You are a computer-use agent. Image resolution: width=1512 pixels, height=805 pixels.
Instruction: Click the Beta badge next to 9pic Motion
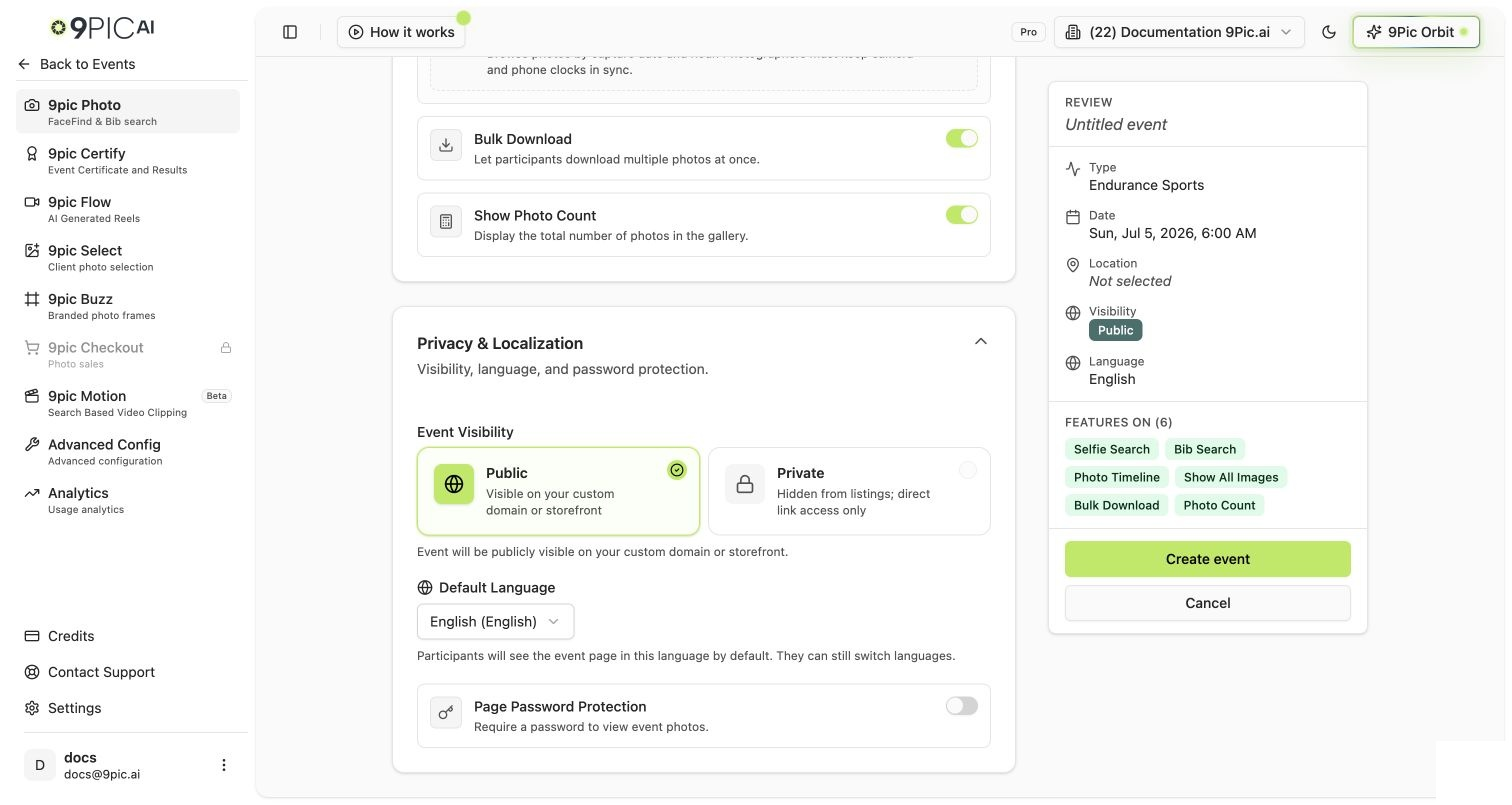[217, 396]
